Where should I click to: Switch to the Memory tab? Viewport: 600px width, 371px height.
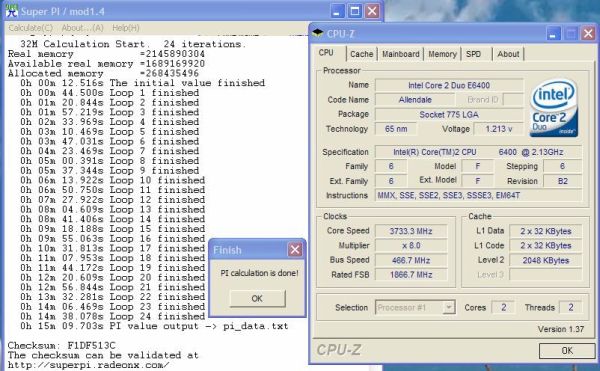(x=442, y=54)
